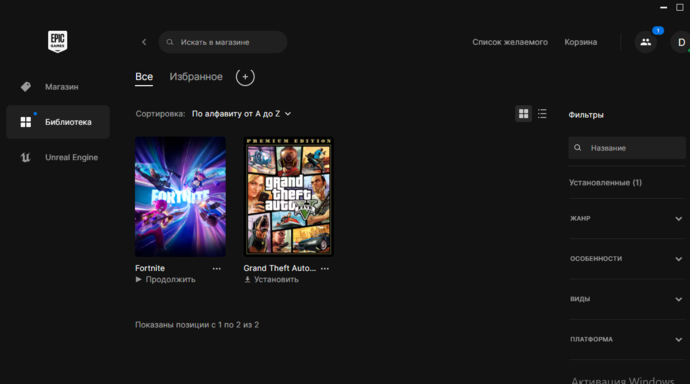Open the friends list icon
Viewport: 690px width, 384px height.
coord(646,42)
